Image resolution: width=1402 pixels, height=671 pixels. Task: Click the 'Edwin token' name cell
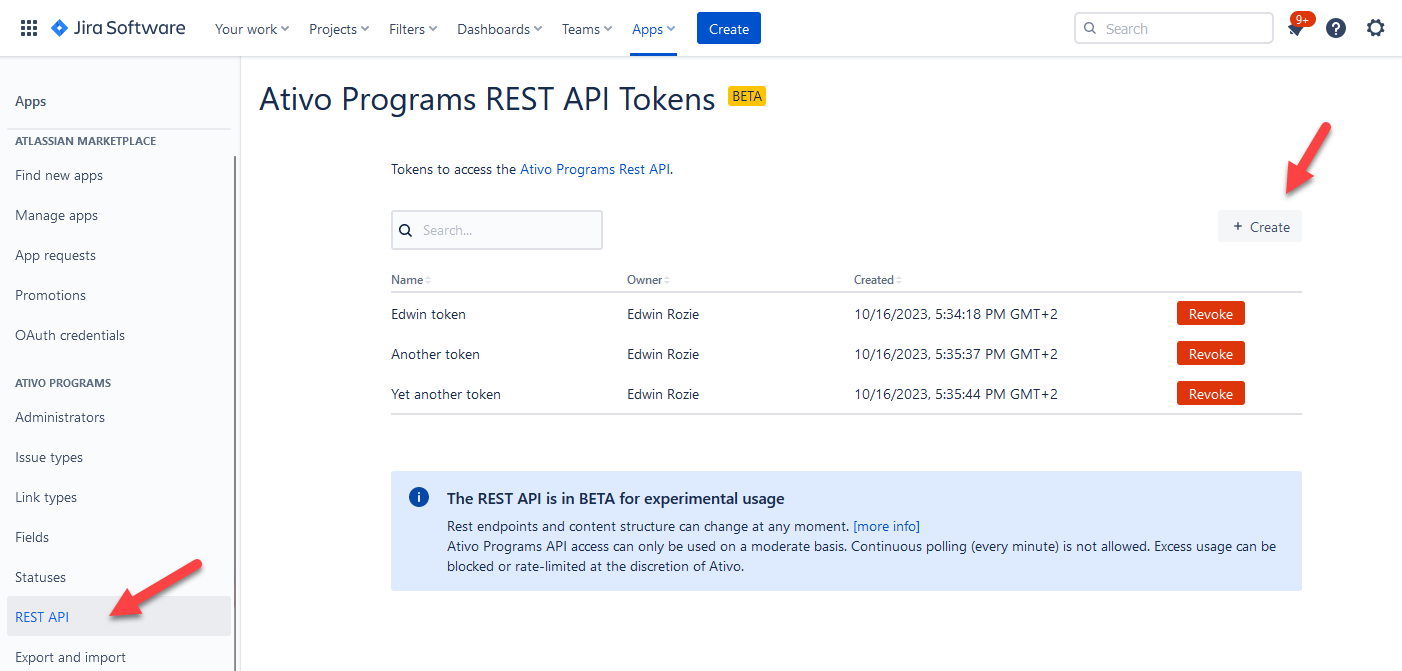(x=429, y=314)
